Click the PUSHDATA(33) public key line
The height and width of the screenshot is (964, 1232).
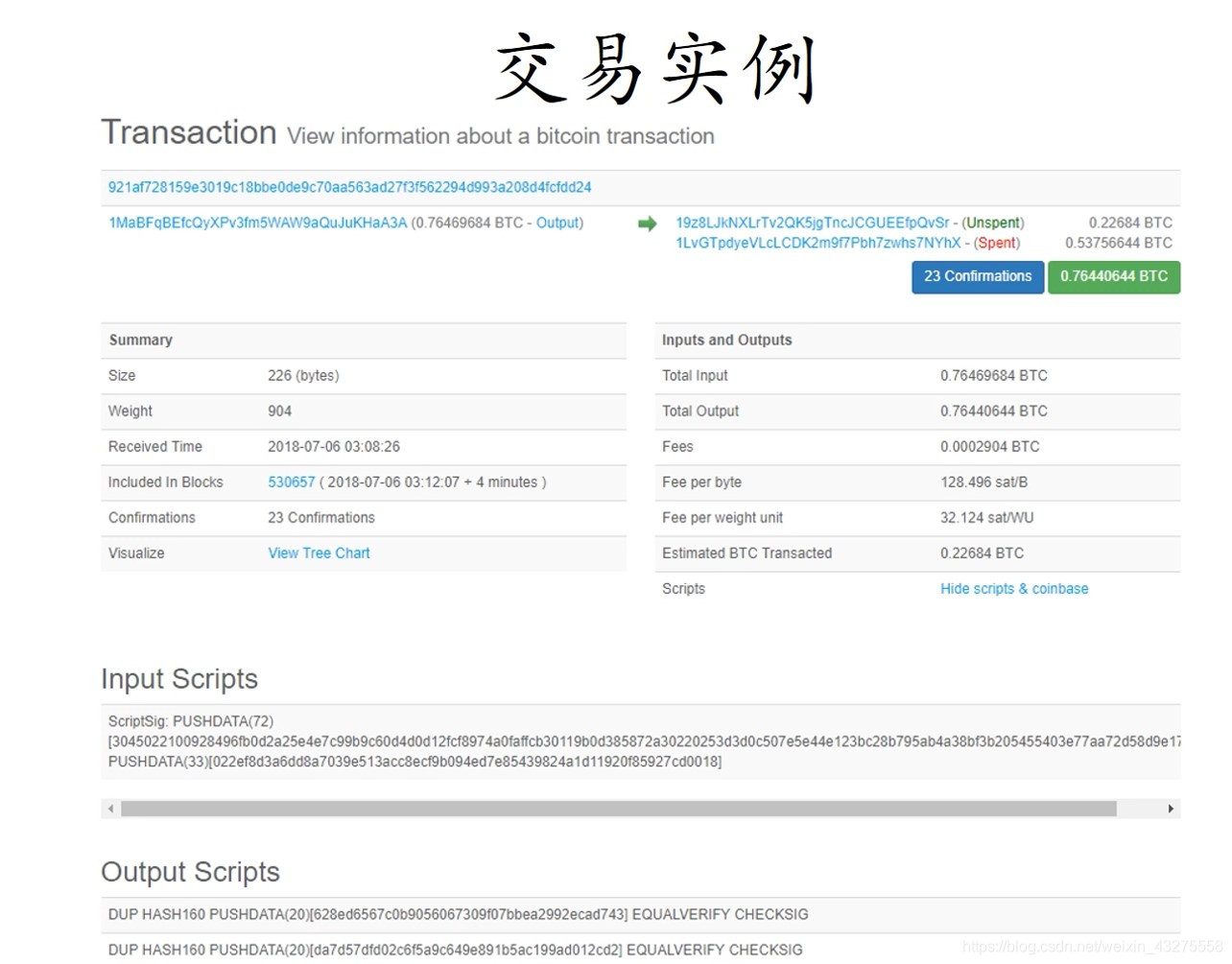point(415,762)
